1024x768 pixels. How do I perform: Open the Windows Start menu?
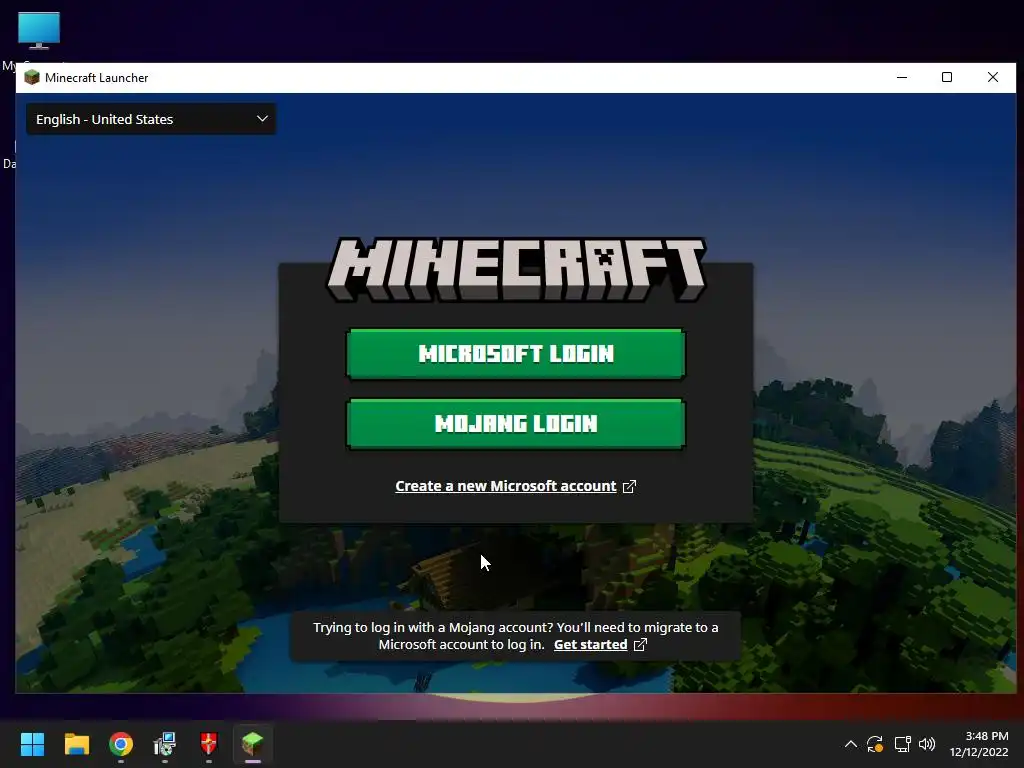(x=32, y=744)
